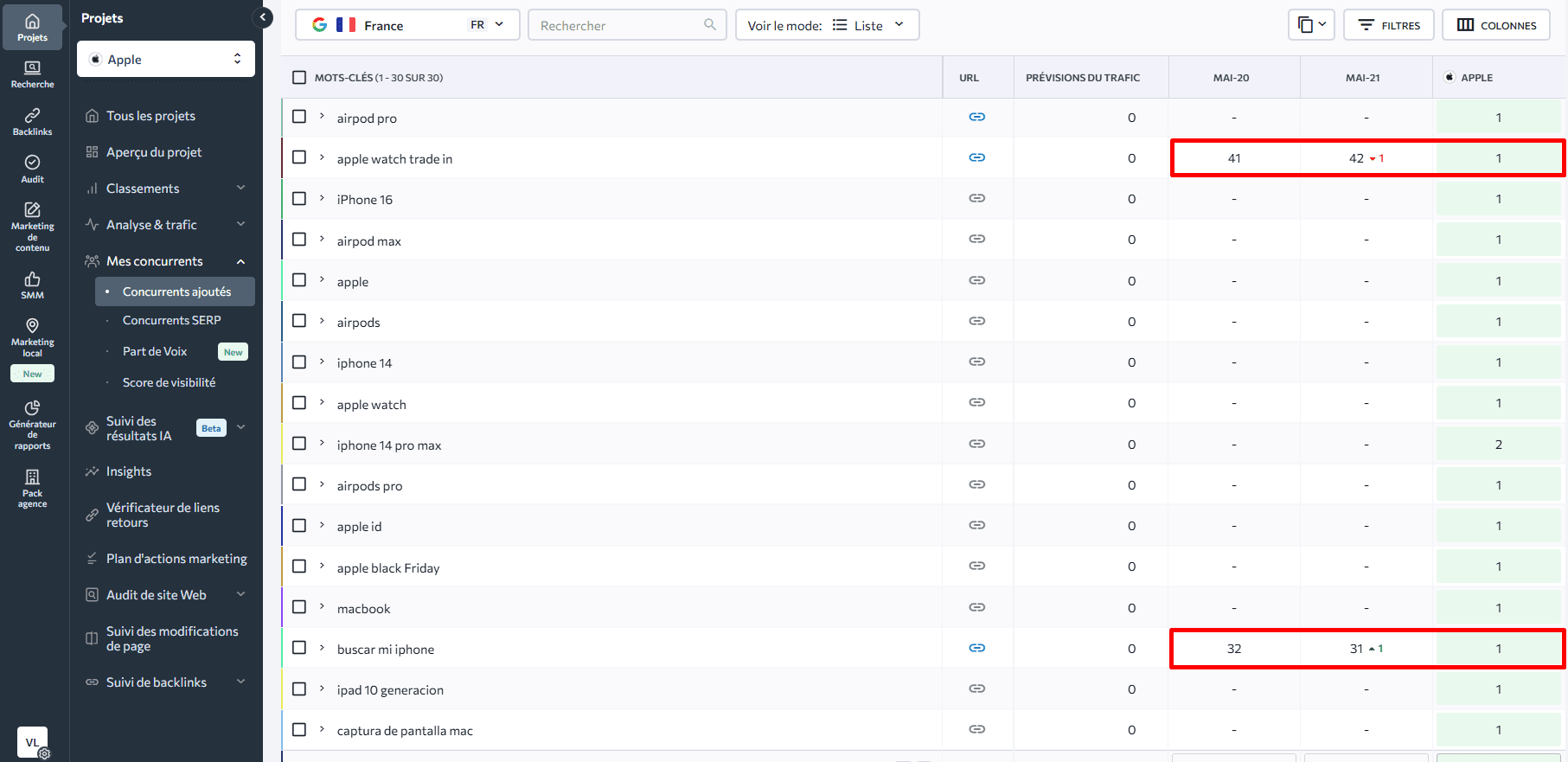Select the apple keyword checkbox
The width and height of the screenshot is (1568, 762).
299,279
